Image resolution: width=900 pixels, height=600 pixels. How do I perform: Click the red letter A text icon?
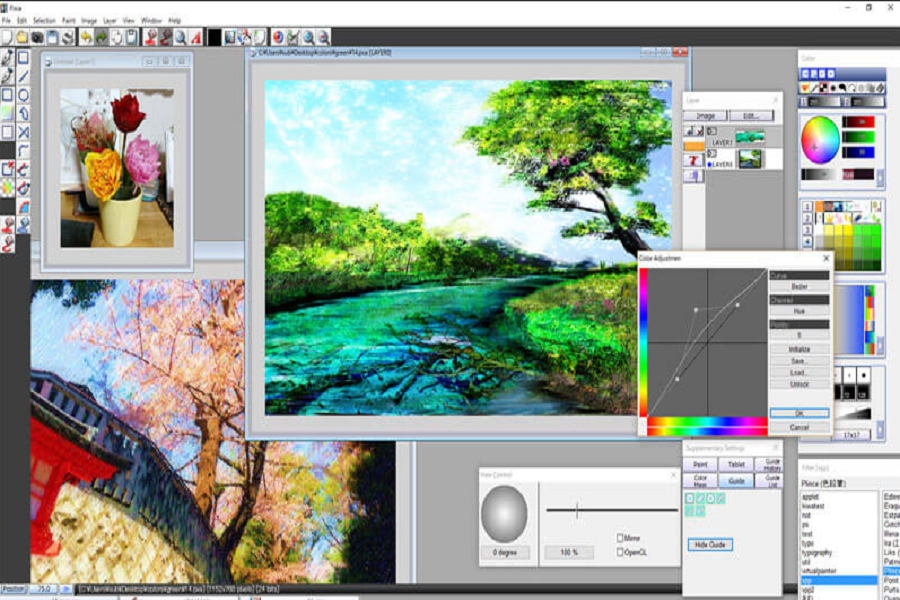click(196, 37)
